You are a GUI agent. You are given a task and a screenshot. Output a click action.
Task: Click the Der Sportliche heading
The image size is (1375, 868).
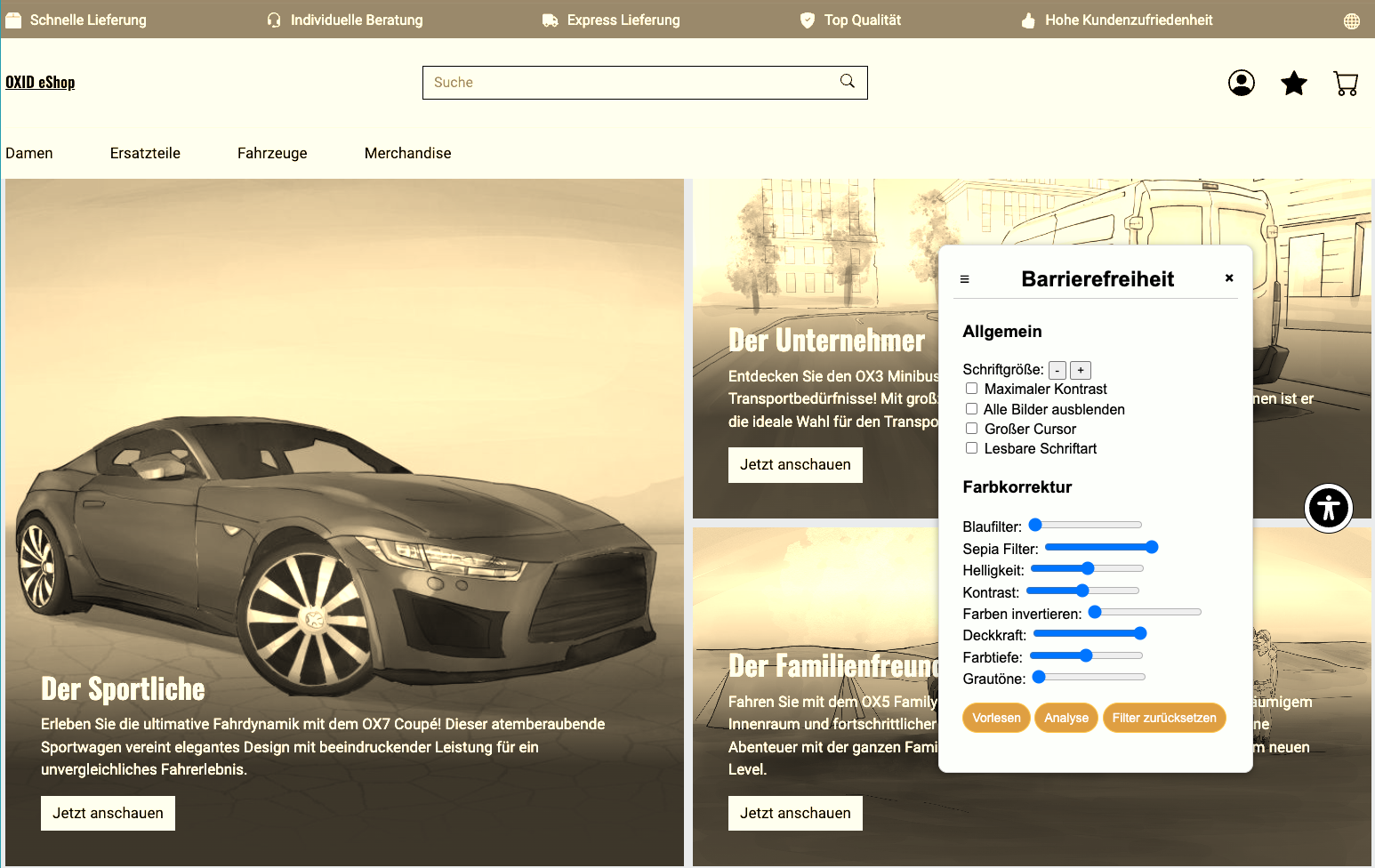[x=123, y=688]
